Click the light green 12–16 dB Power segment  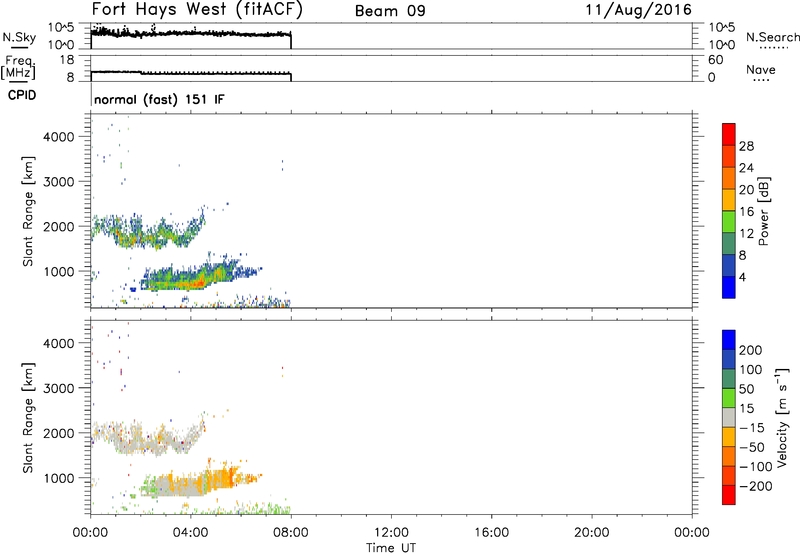pyautogui.click(x=729, y=222)
